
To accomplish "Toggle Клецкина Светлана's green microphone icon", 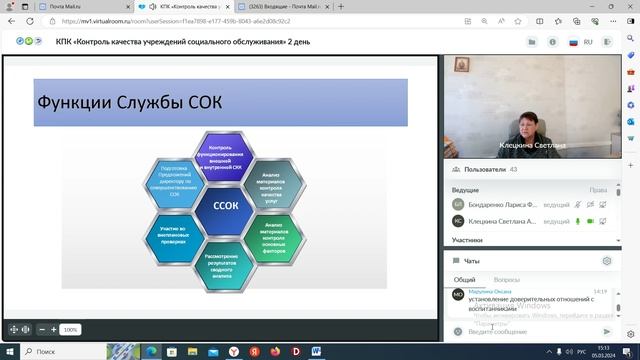I will click(x=578, y=221).
